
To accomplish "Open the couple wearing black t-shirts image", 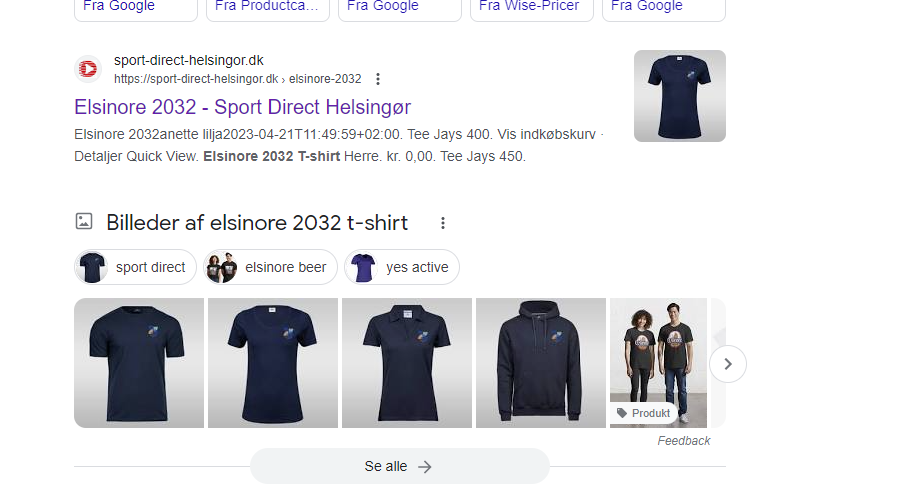I will [x=659, y=363].
